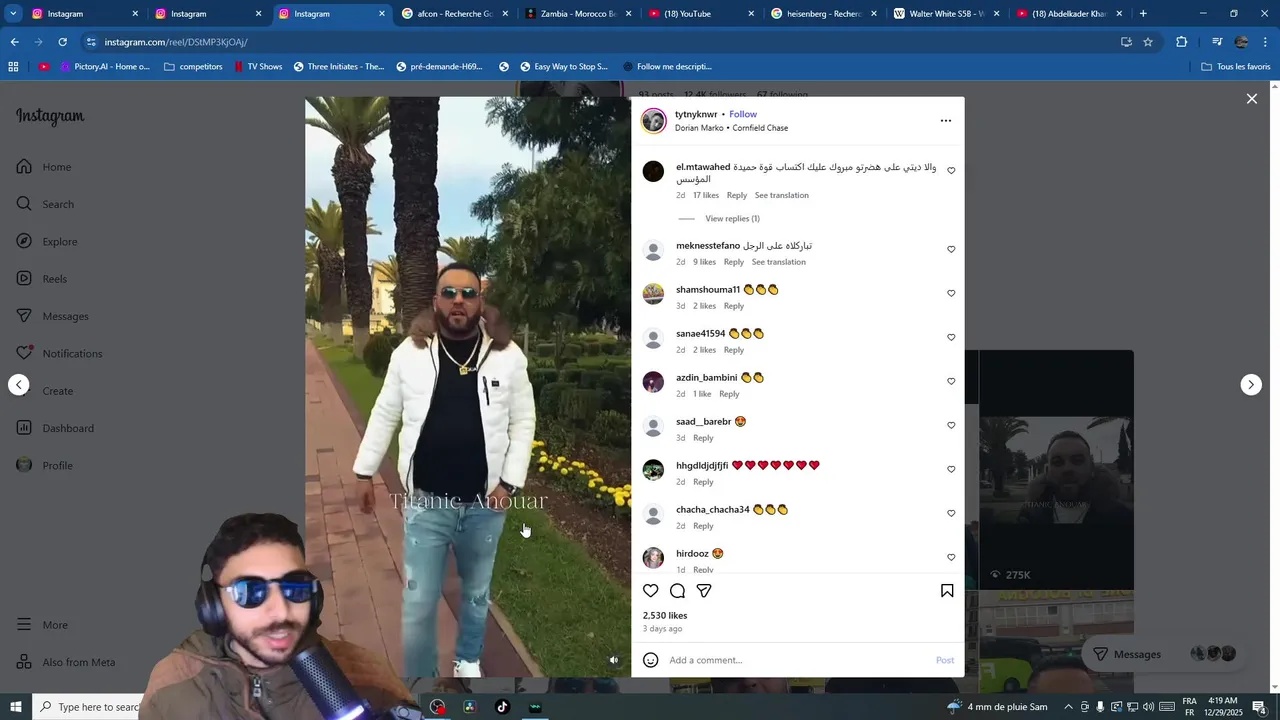Follow tytnyknwr

[743, 114]
